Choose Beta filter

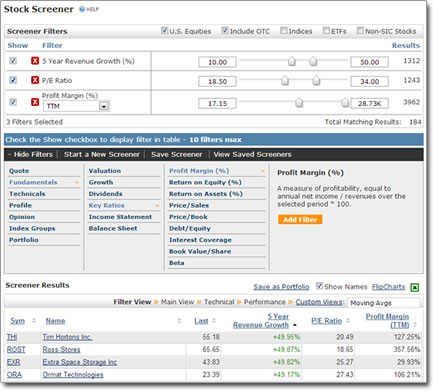(177, 263)
